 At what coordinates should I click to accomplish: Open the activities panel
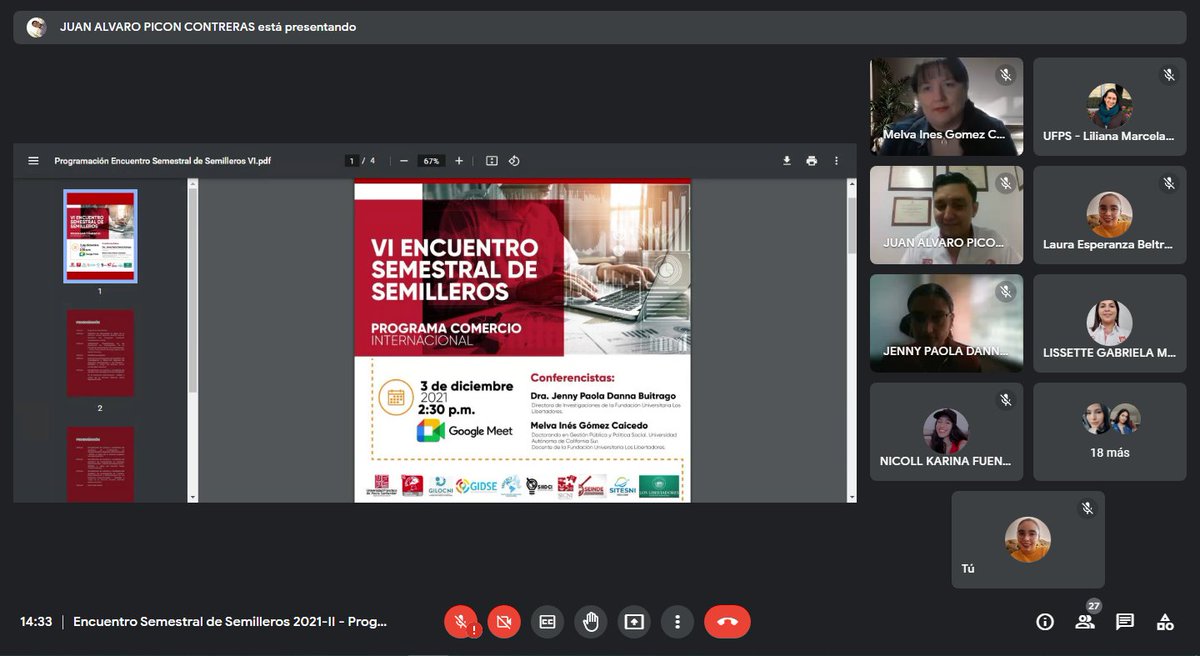point(1165,622)
